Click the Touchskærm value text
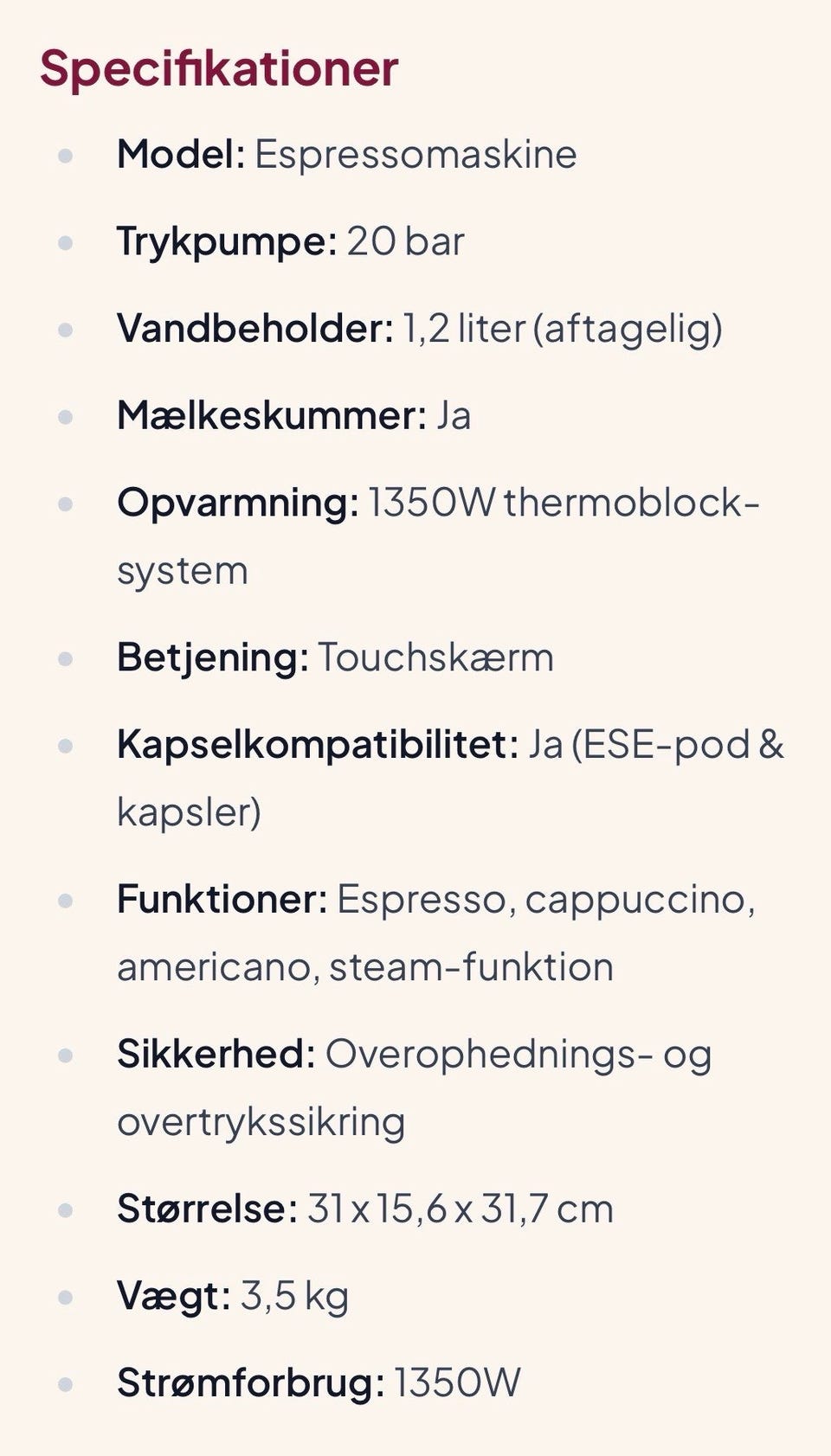 435,657
